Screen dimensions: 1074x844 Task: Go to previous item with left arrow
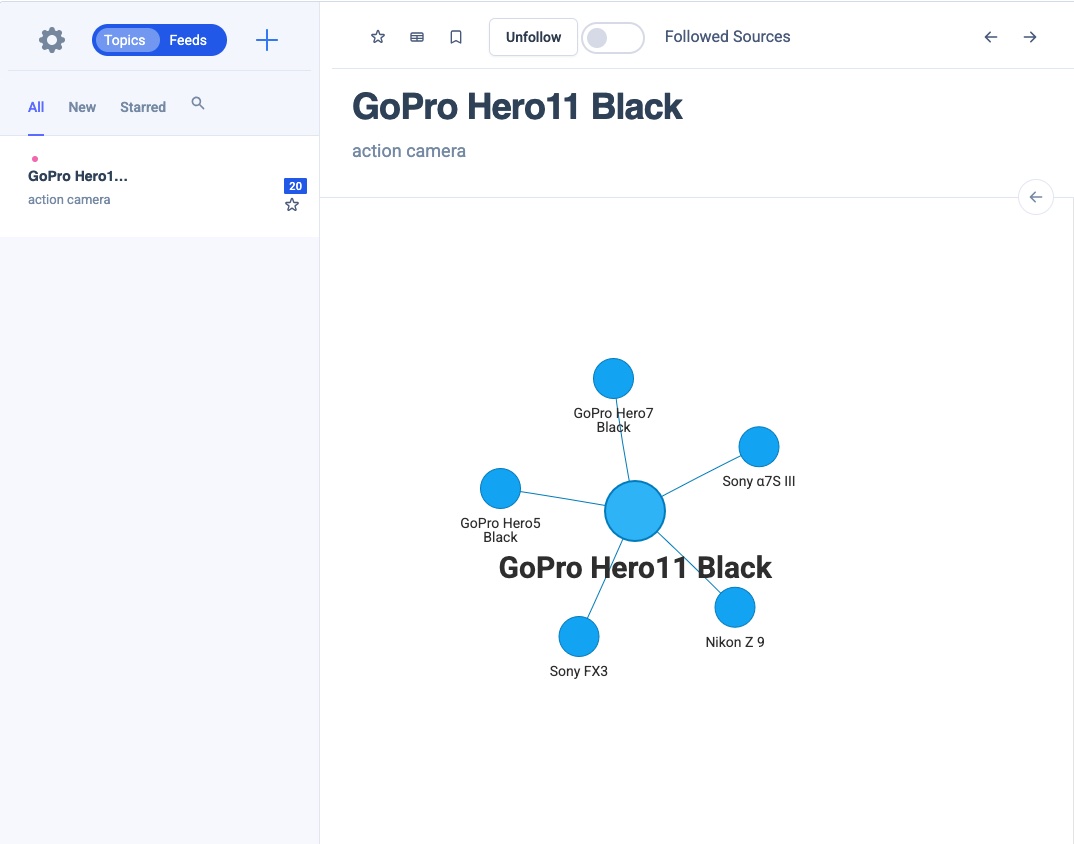[x=990, y=37]
